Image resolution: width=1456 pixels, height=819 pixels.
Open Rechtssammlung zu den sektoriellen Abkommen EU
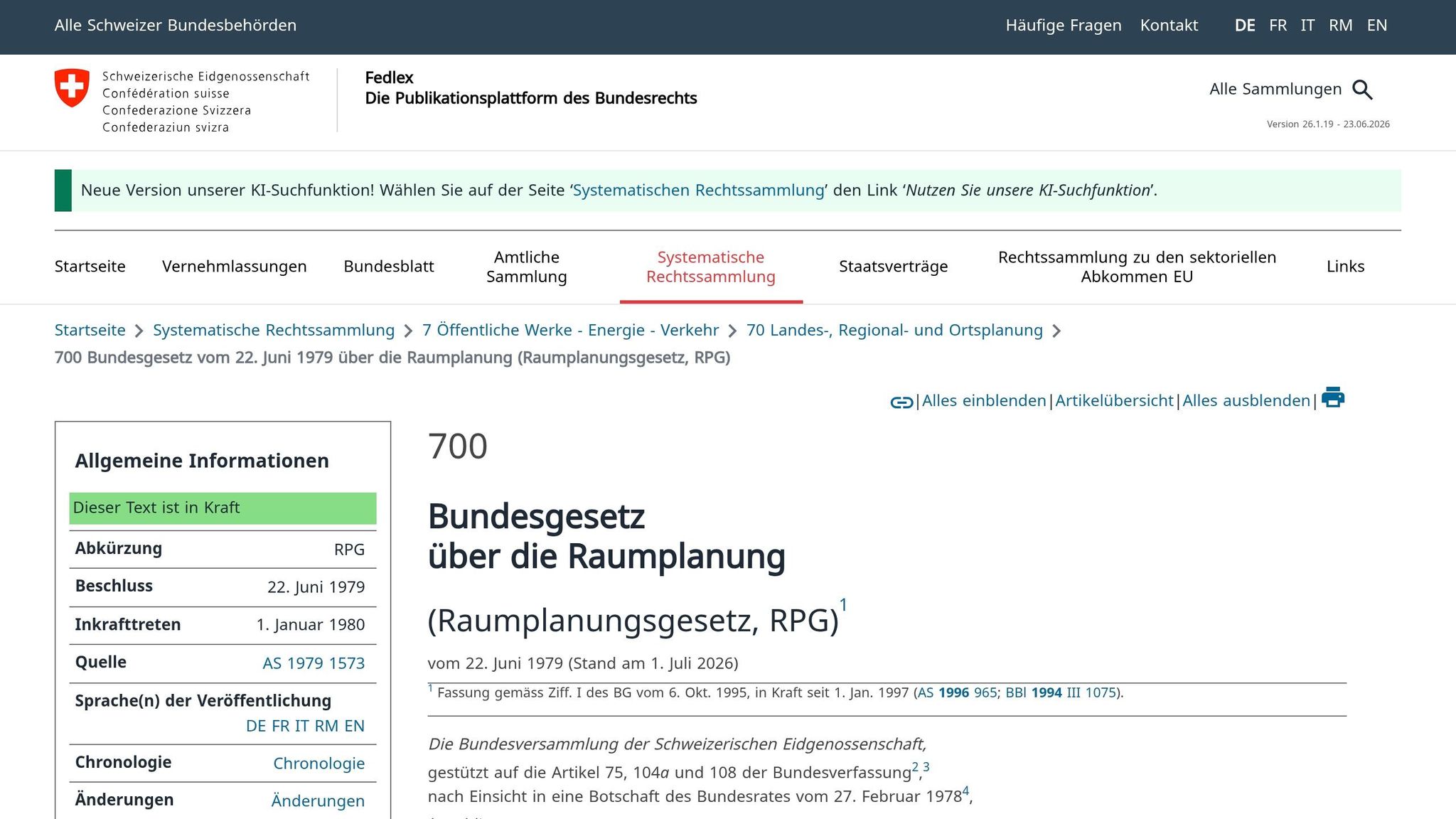1137,267
